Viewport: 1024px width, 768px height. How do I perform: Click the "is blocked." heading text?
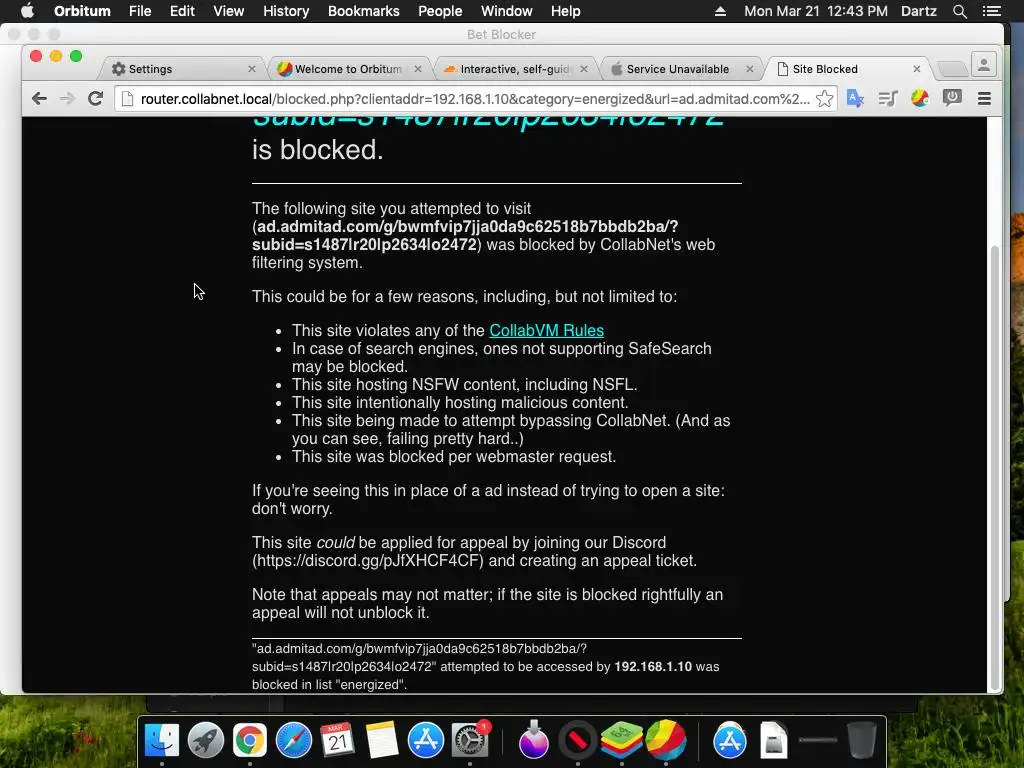tap(318, 150)
